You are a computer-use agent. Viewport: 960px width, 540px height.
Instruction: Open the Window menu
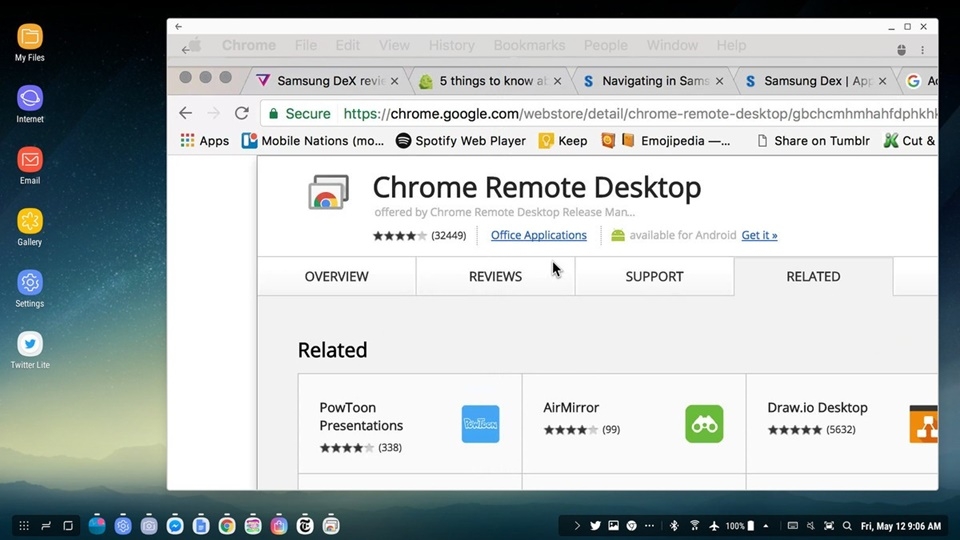(x=672, y=45)
